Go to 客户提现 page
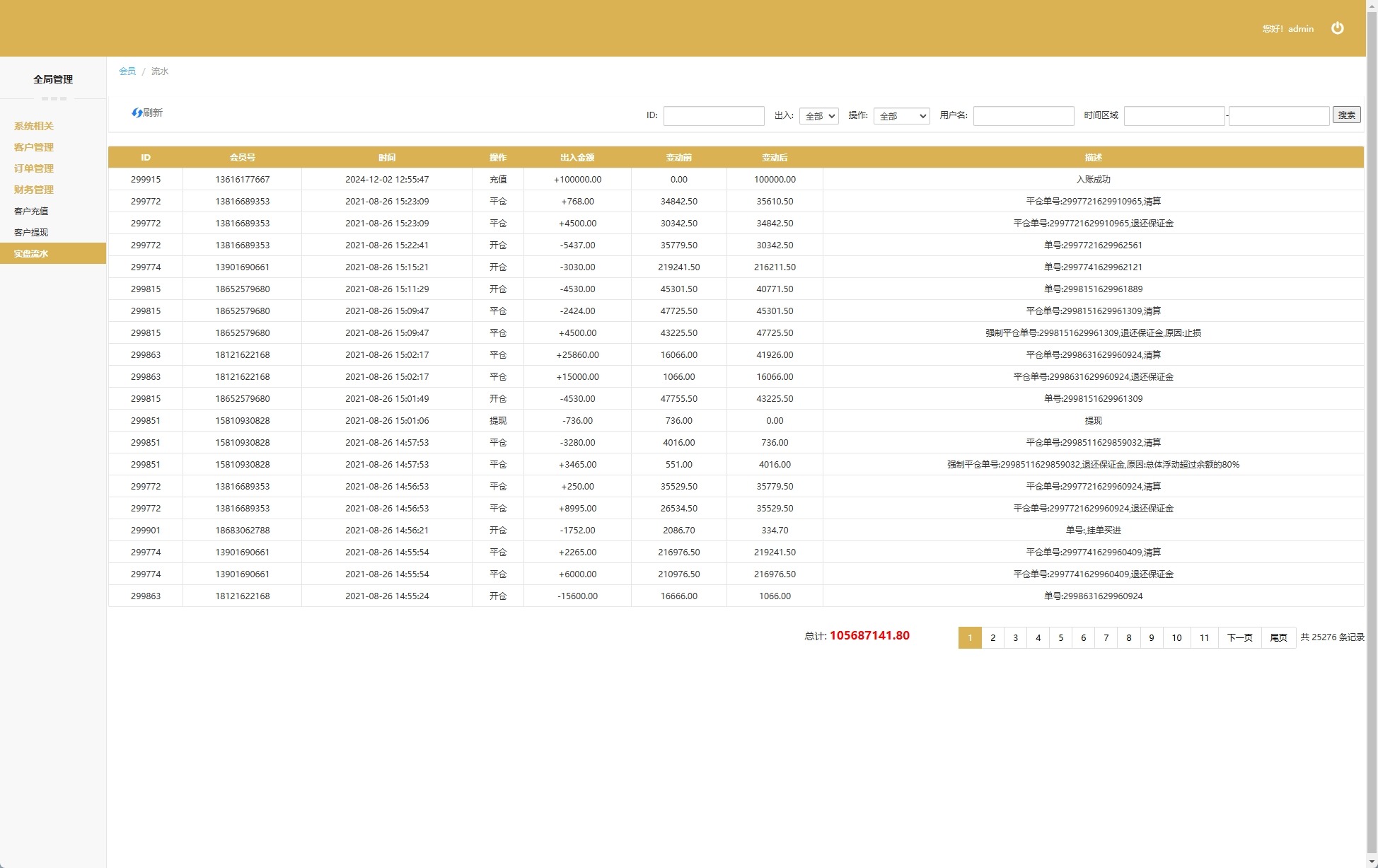Screen dimensions: 1378x868 pyautogui.click(x=31, y=232)
